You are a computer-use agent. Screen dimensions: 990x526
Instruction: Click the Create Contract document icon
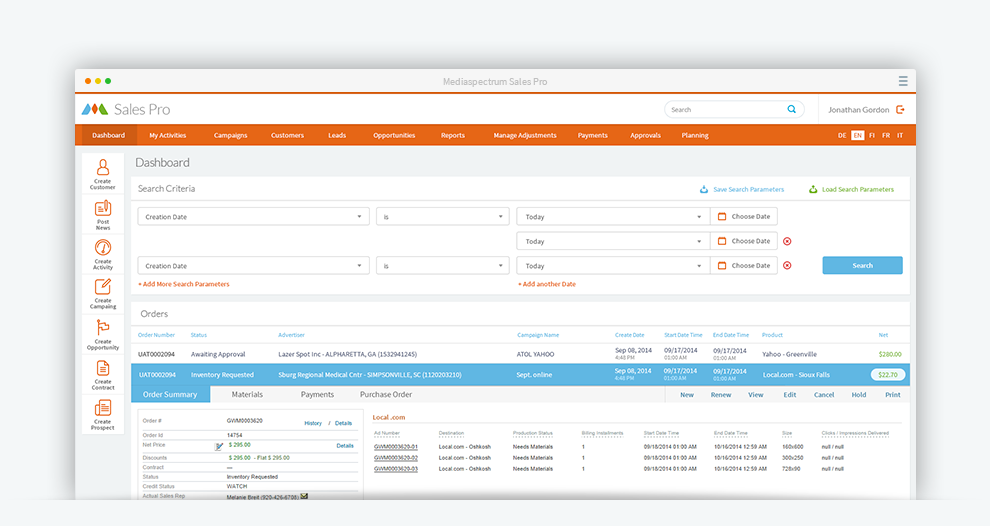[x=103, y=368]
